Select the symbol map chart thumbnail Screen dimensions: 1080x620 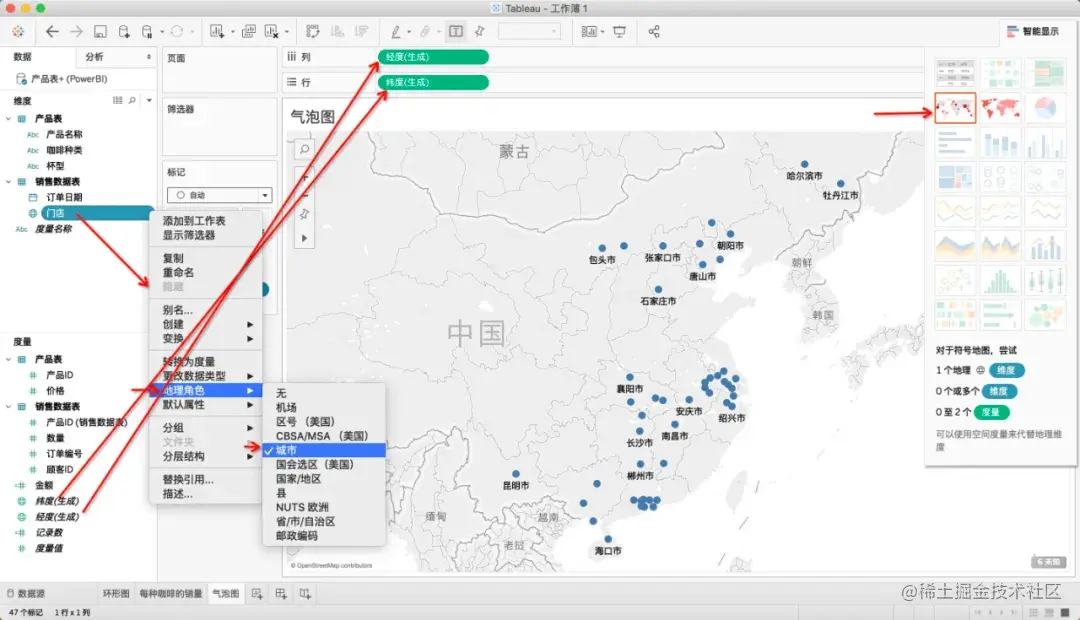[x=955, y=108]
